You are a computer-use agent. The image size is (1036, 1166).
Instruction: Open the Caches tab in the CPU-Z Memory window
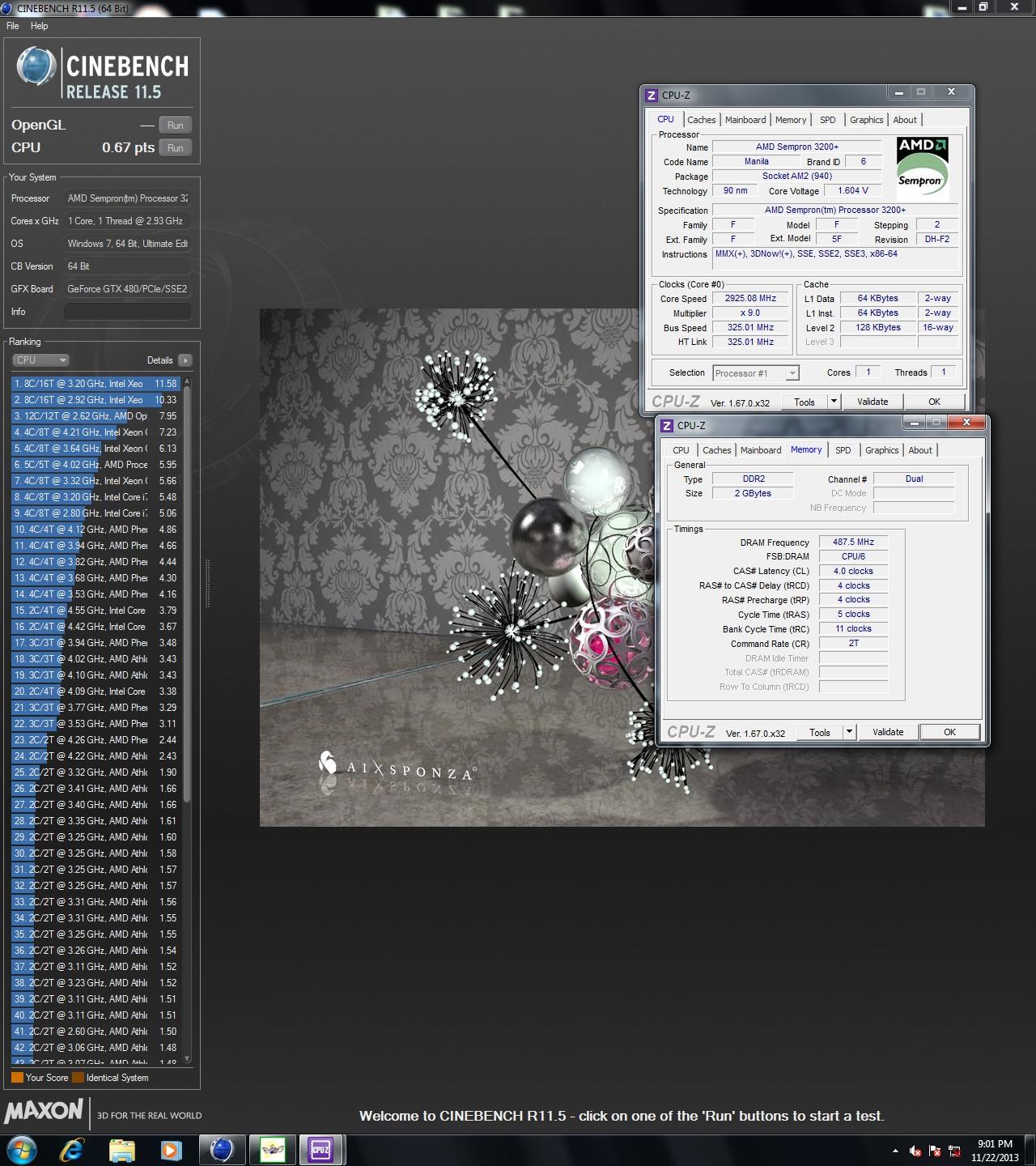tap(717, 450)
